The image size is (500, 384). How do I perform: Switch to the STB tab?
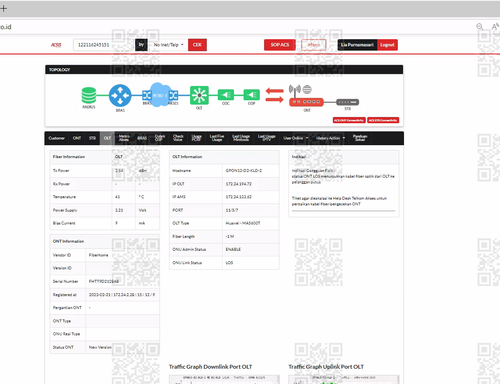(92, 138)
